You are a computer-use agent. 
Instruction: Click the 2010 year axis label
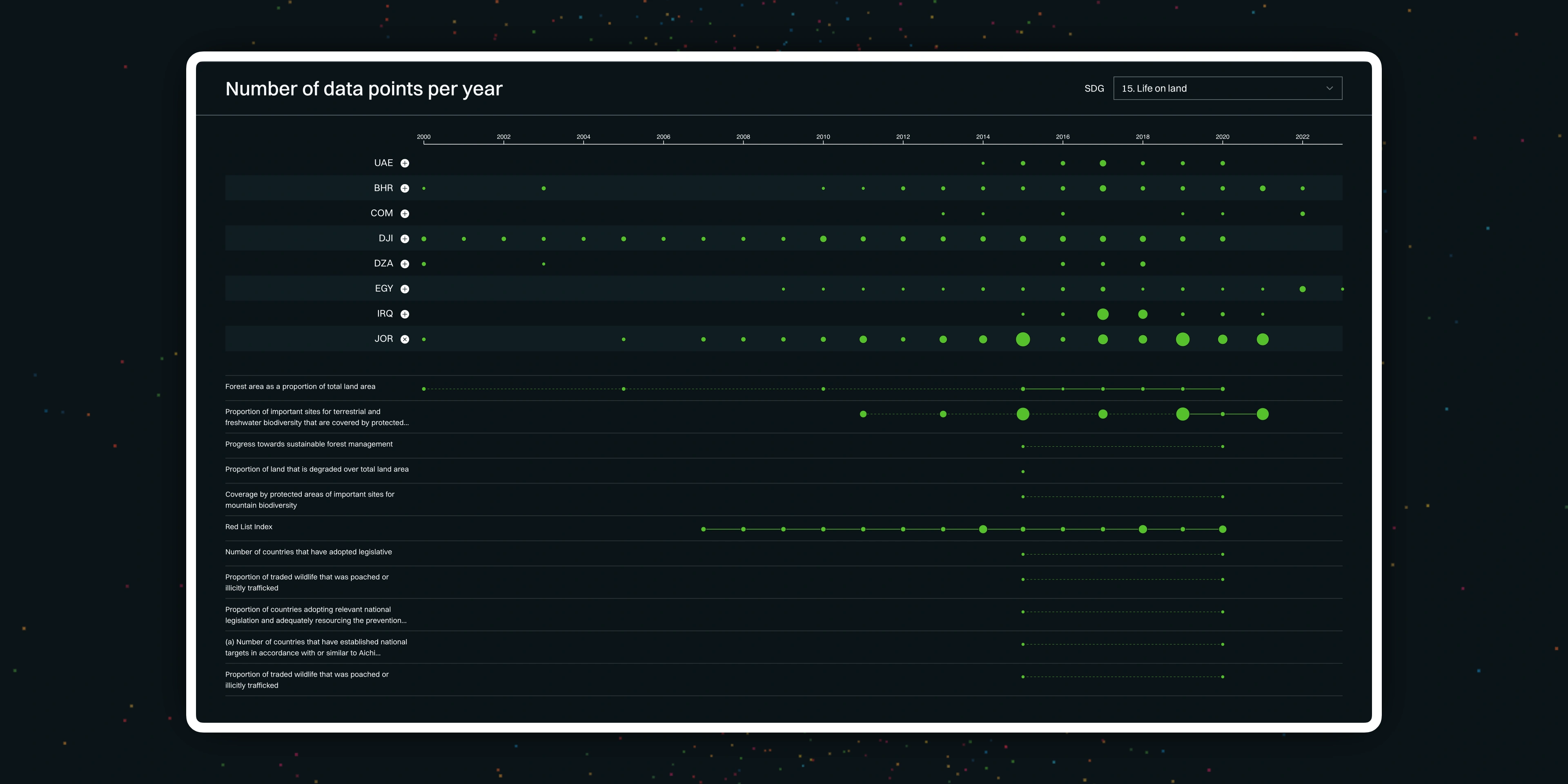click(823, 137)
